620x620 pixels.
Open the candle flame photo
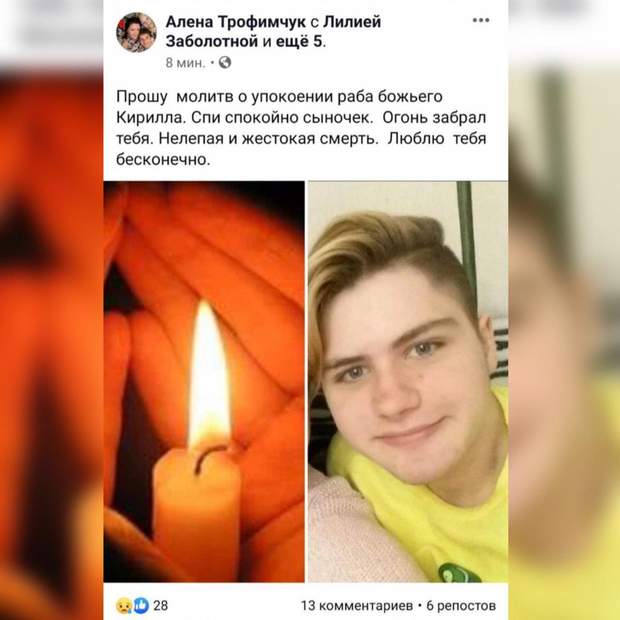point(204,382)
